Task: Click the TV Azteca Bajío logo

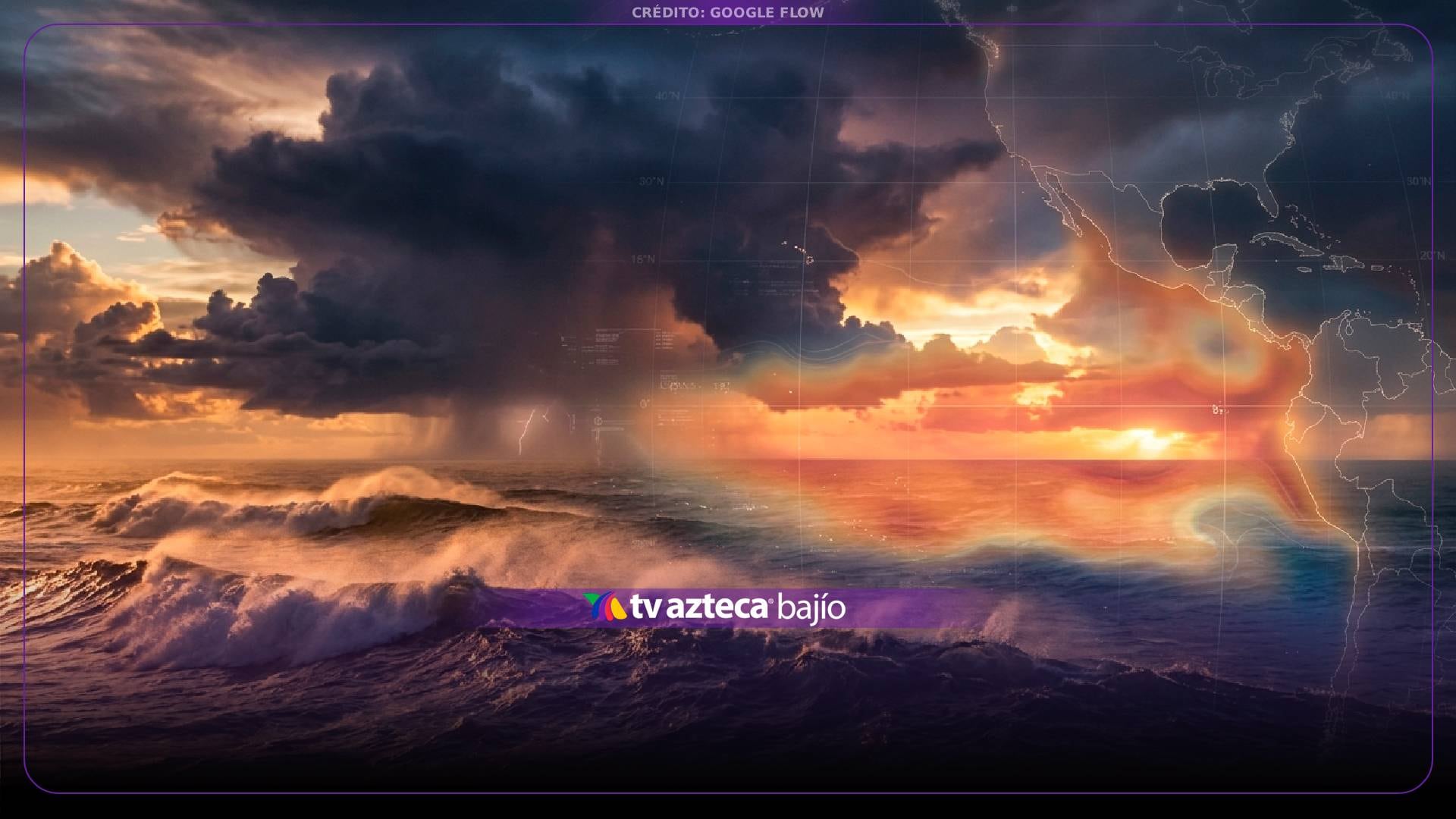Action: click(x=714, y=608)
